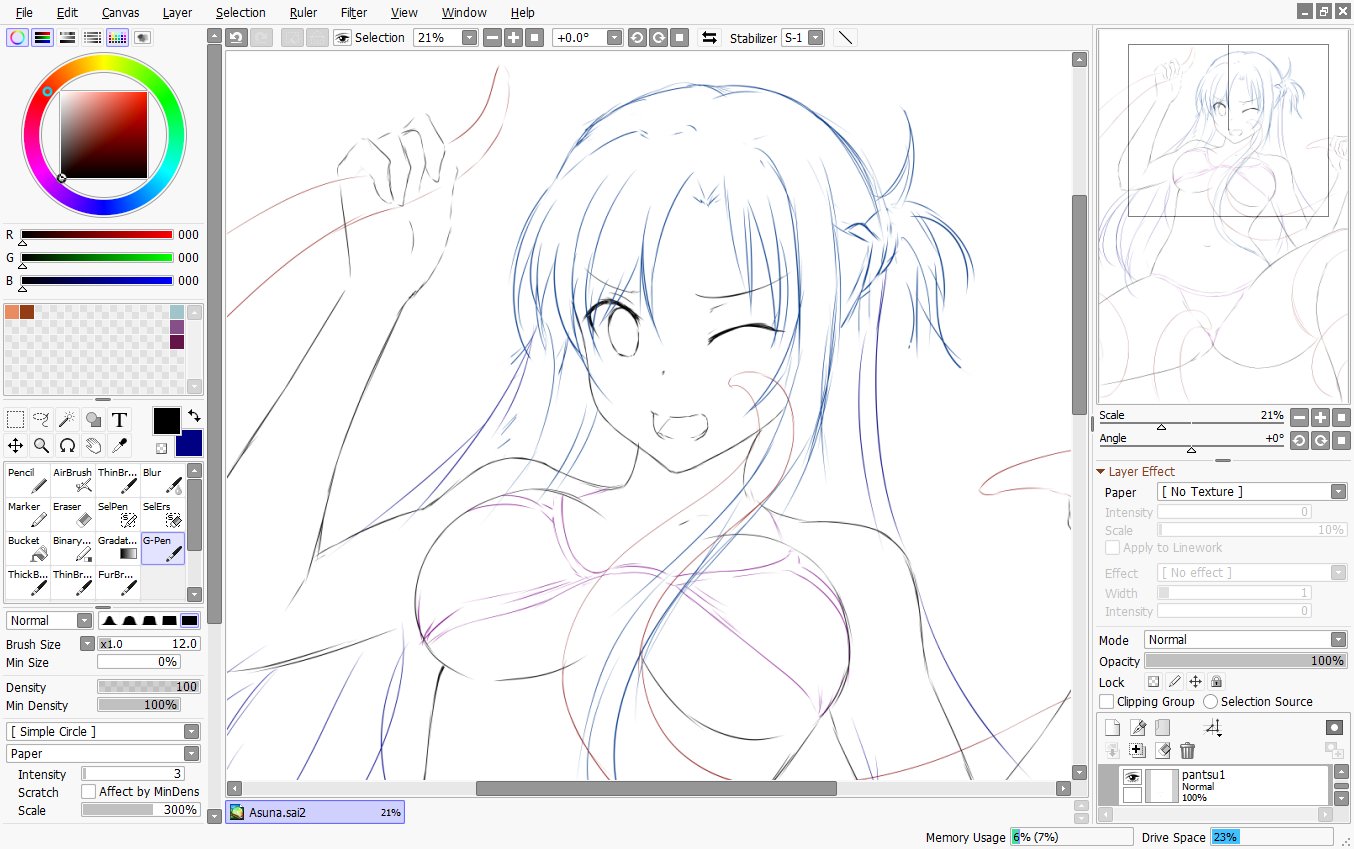Open the zoom percentage dropdown
This screenshot has height=849, width=1354.
[x=469, y=37]
